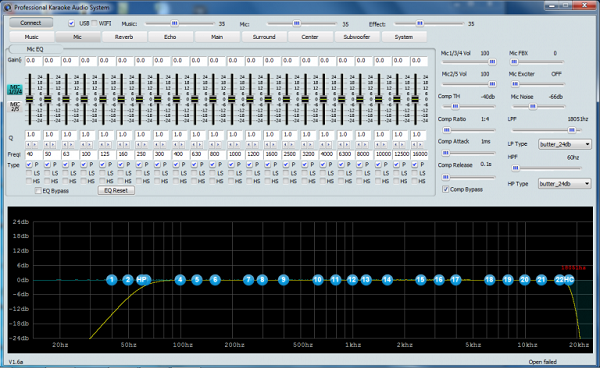
Task: Switch to the Echo tab
Action: click(170, 37)
